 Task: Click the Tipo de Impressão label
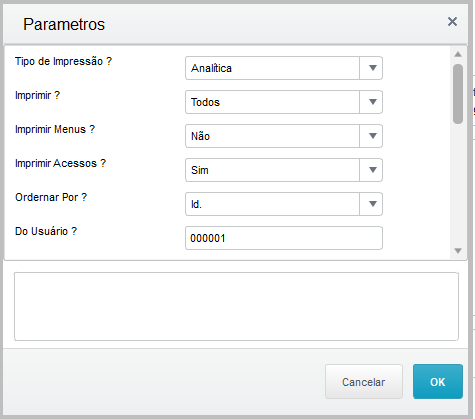pos(63,61)
